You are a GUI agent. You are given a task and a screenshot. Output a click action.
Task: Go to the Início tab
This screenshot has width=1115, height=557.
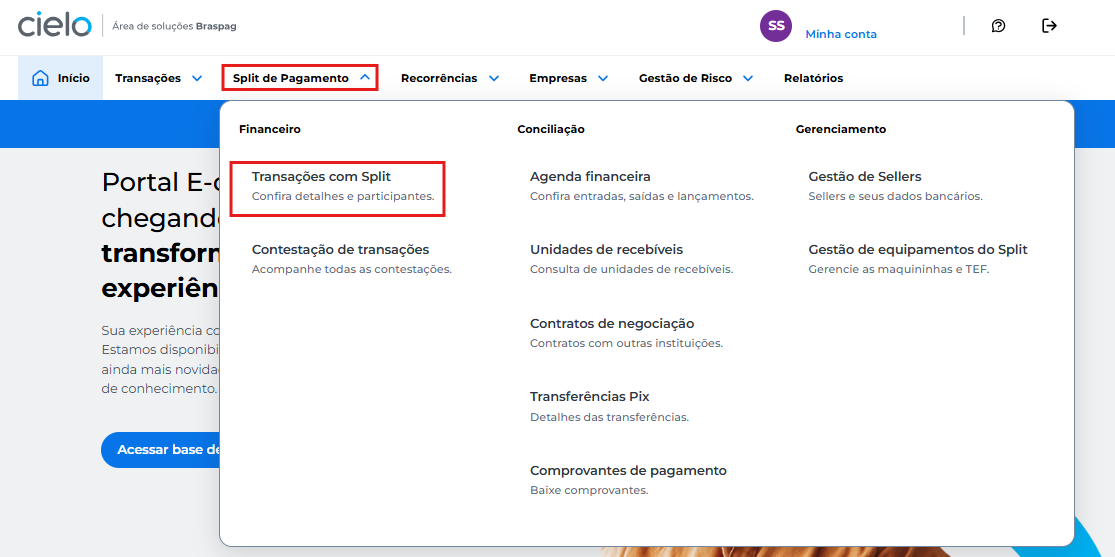coord(60,78)
